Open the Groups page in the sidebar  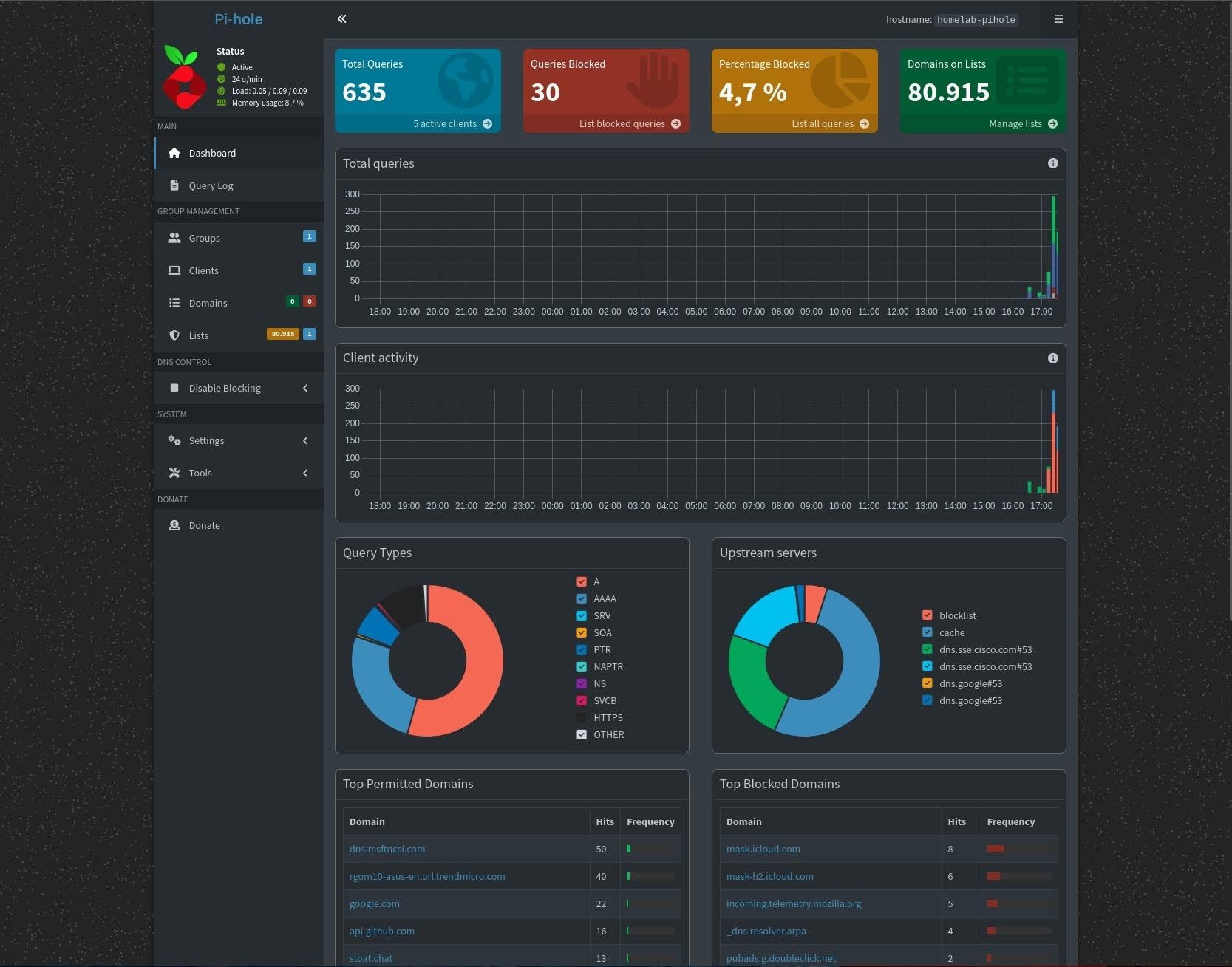click(238, 238)
